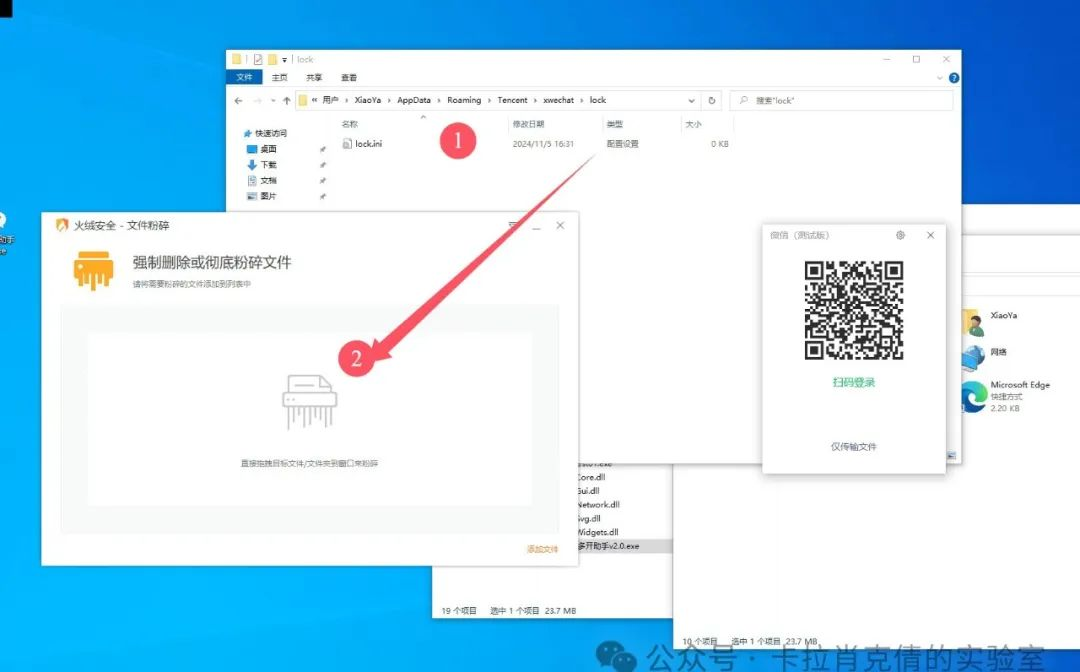Select the XiaoYa user folder icon
Screen dimensions: 1080x672
(x=972, y=322)
